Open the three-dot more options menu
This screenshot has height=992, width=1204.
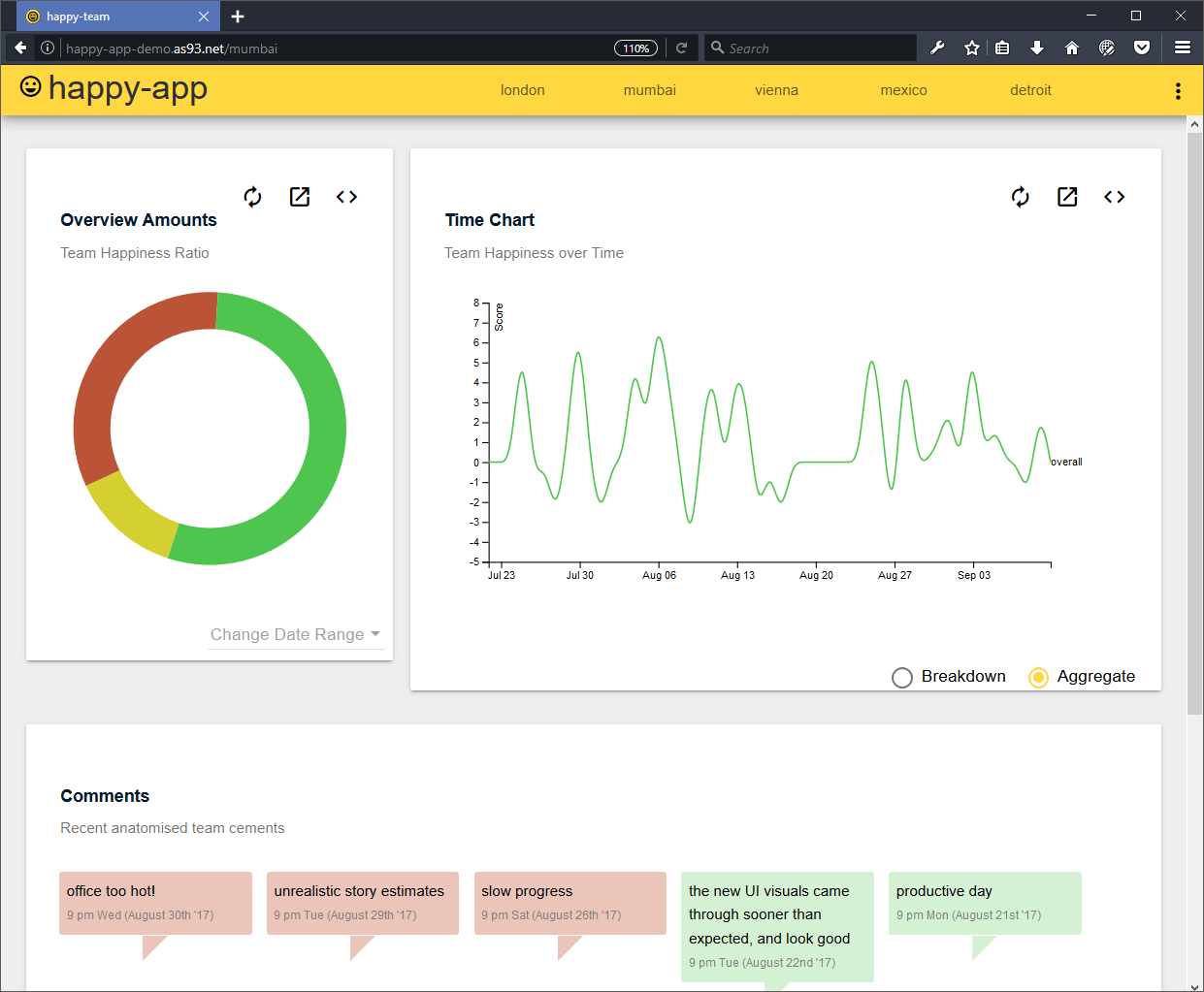pos(1178,91)
